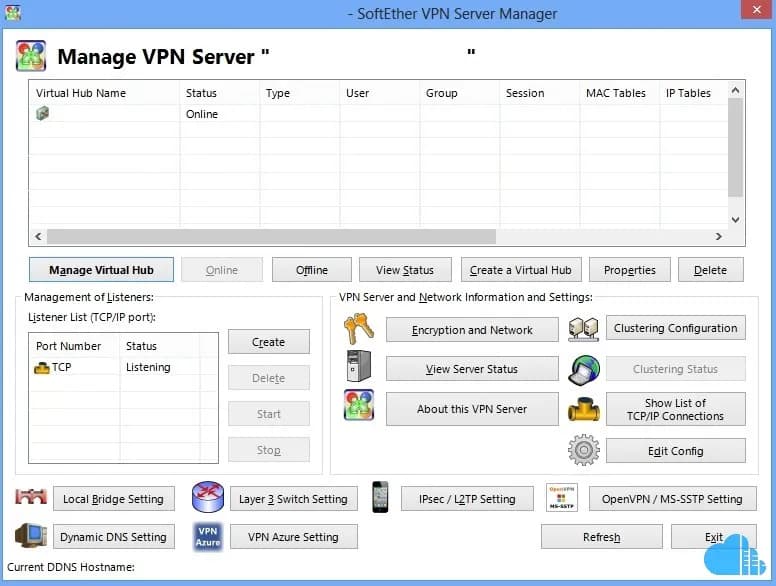Click the Clustering Status button
The width and height of the screenshot is (776, 586).
click(x=676, y=369)
